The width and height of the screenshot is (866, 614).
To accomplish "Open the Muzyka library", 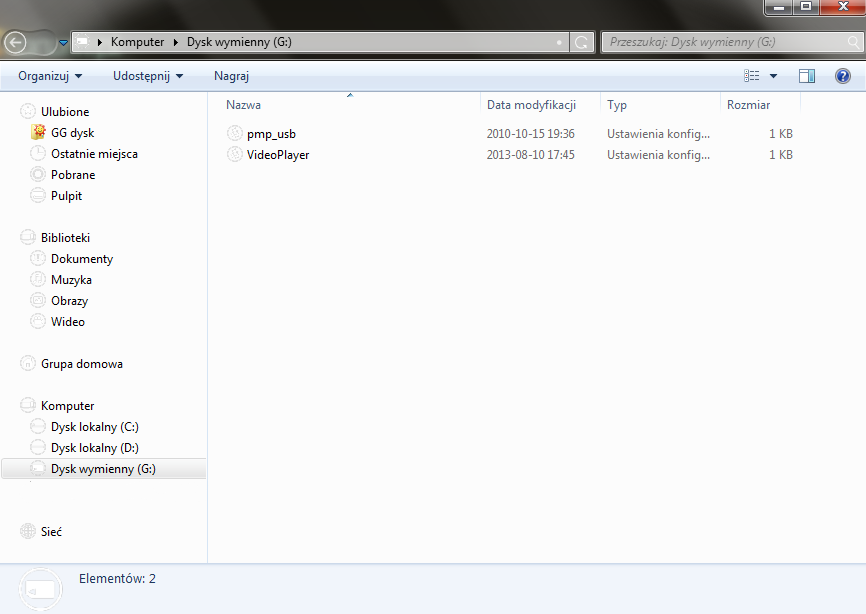I will (71, 279).
